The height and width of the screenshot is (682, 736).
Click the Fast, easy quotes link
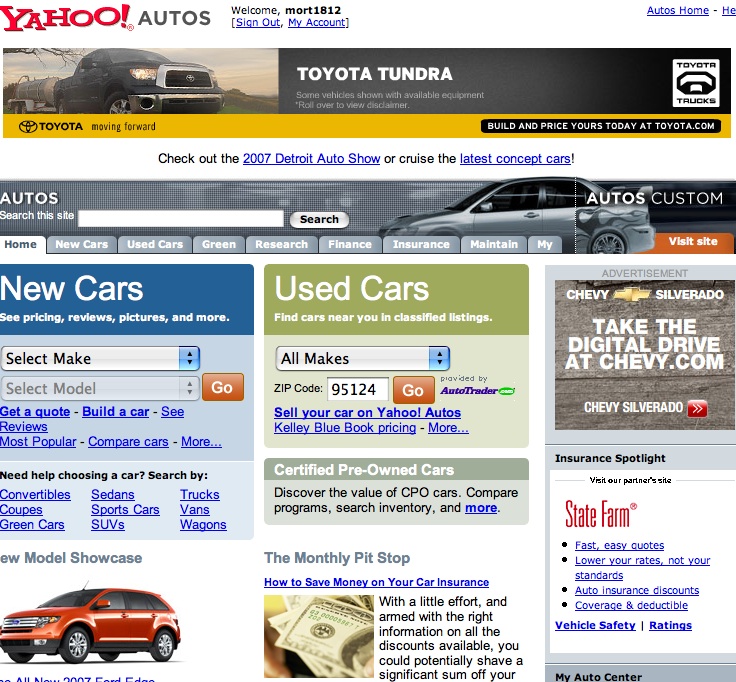[620, 545]
